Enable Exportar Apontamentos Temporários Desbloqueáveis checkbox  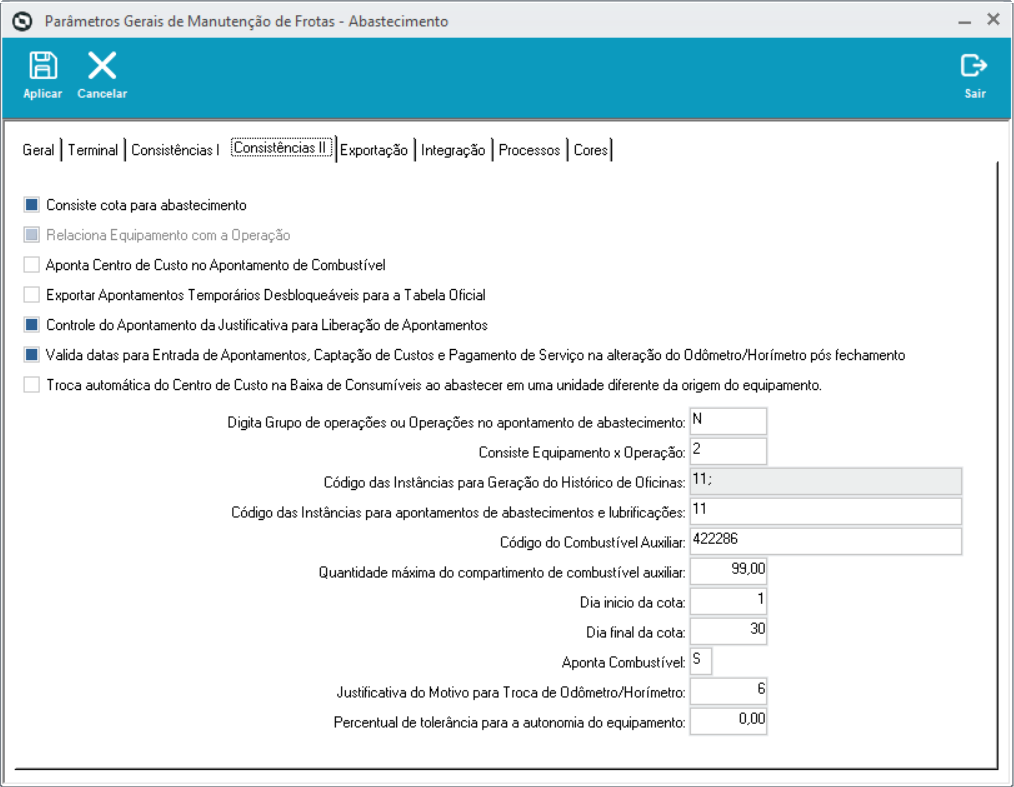tap(31, 295)
